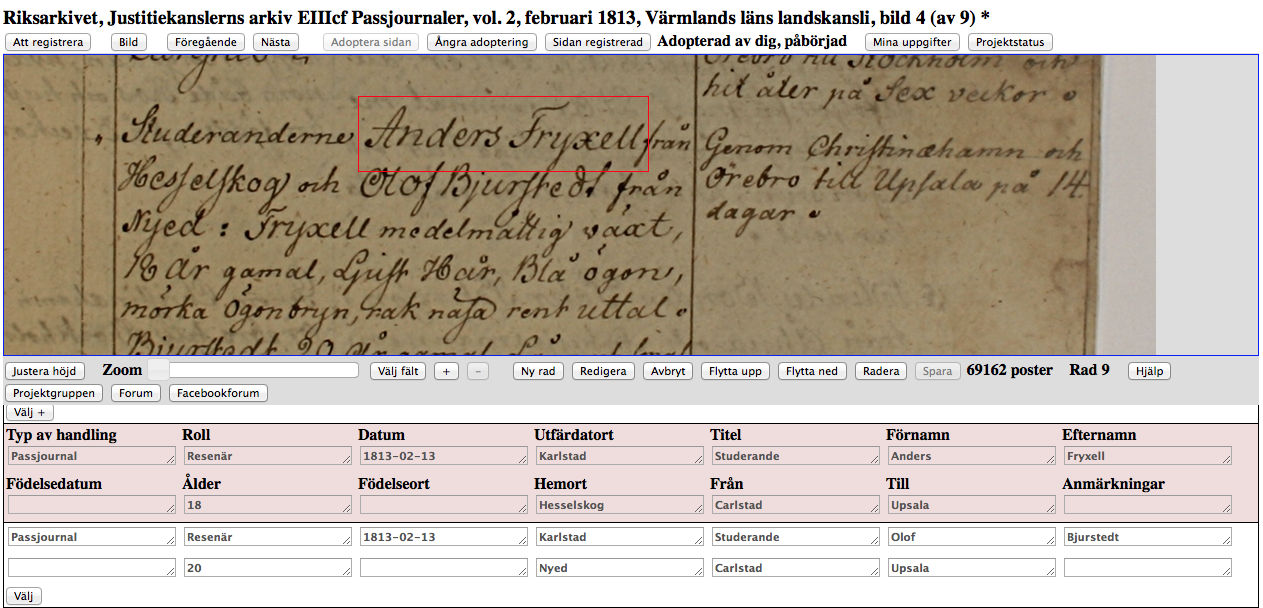Click Ålder field containing 18
The image size is (1263, 608).
point(268,505)
